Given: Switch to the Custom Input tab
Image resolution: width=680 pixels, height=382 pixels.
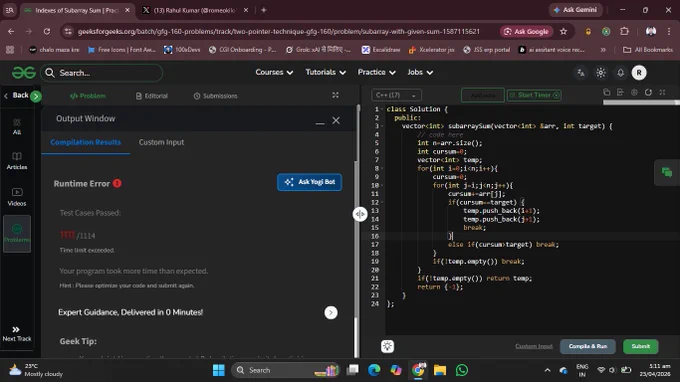Looking at the screenshot, I should click(x=161, y=142).
